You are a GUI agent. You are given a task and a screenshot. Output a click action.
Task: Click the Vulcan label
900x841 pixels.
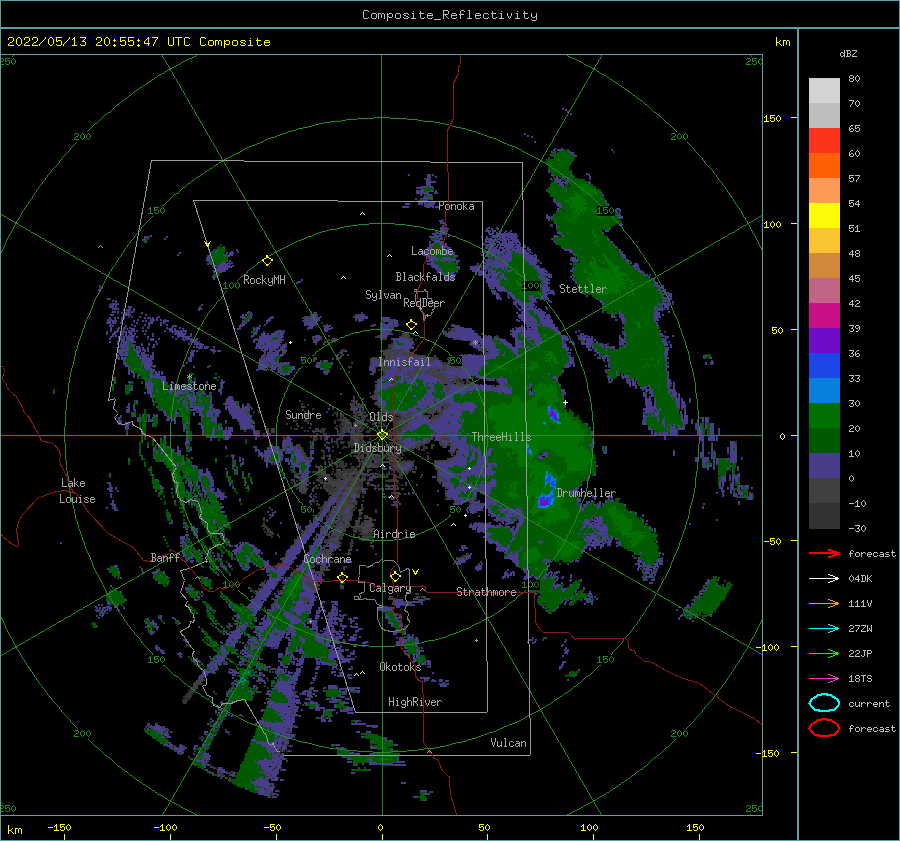[x=509, y=743]
